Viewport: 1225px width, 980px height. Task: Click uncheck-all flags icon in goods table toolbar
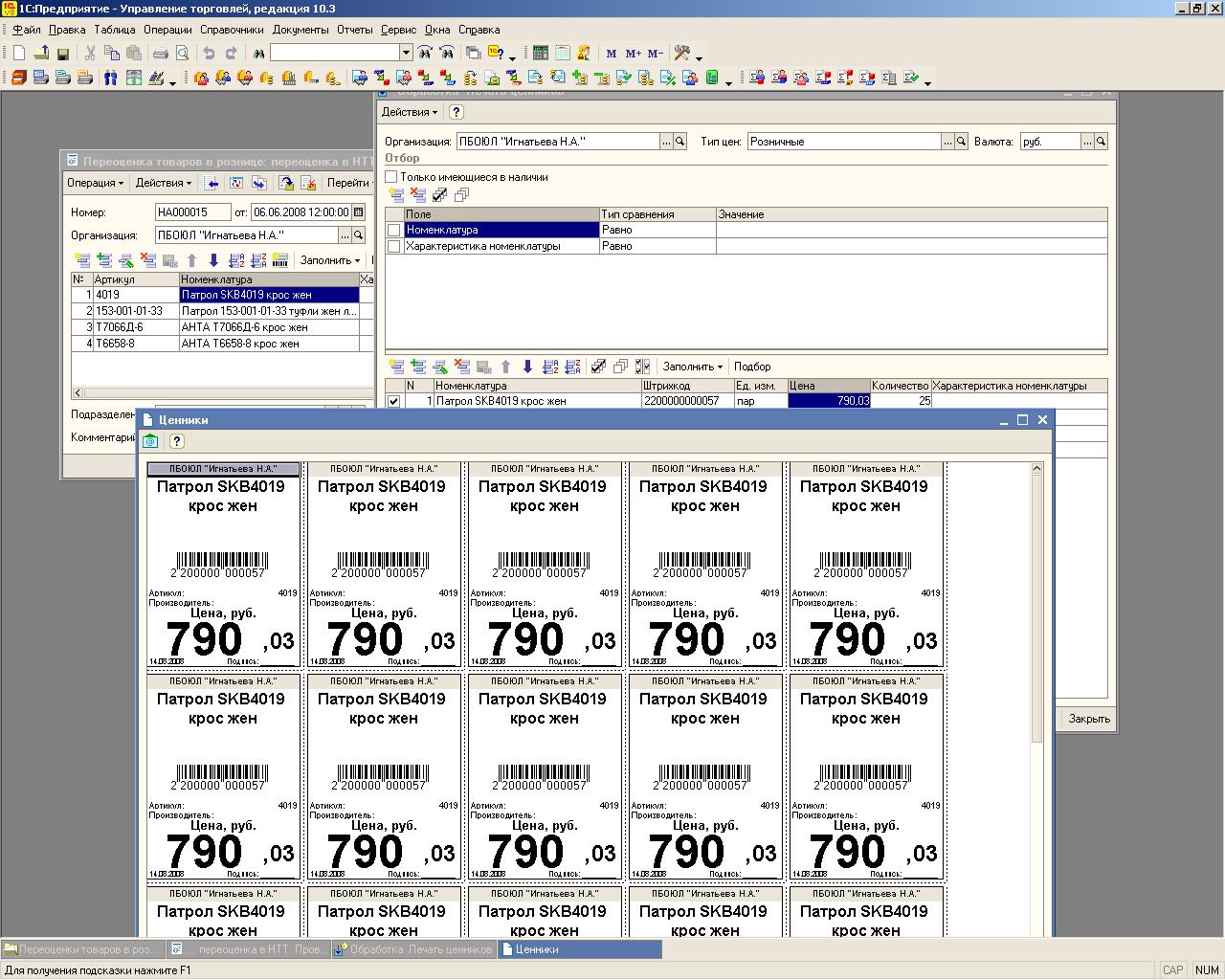(x=621, y=367)
